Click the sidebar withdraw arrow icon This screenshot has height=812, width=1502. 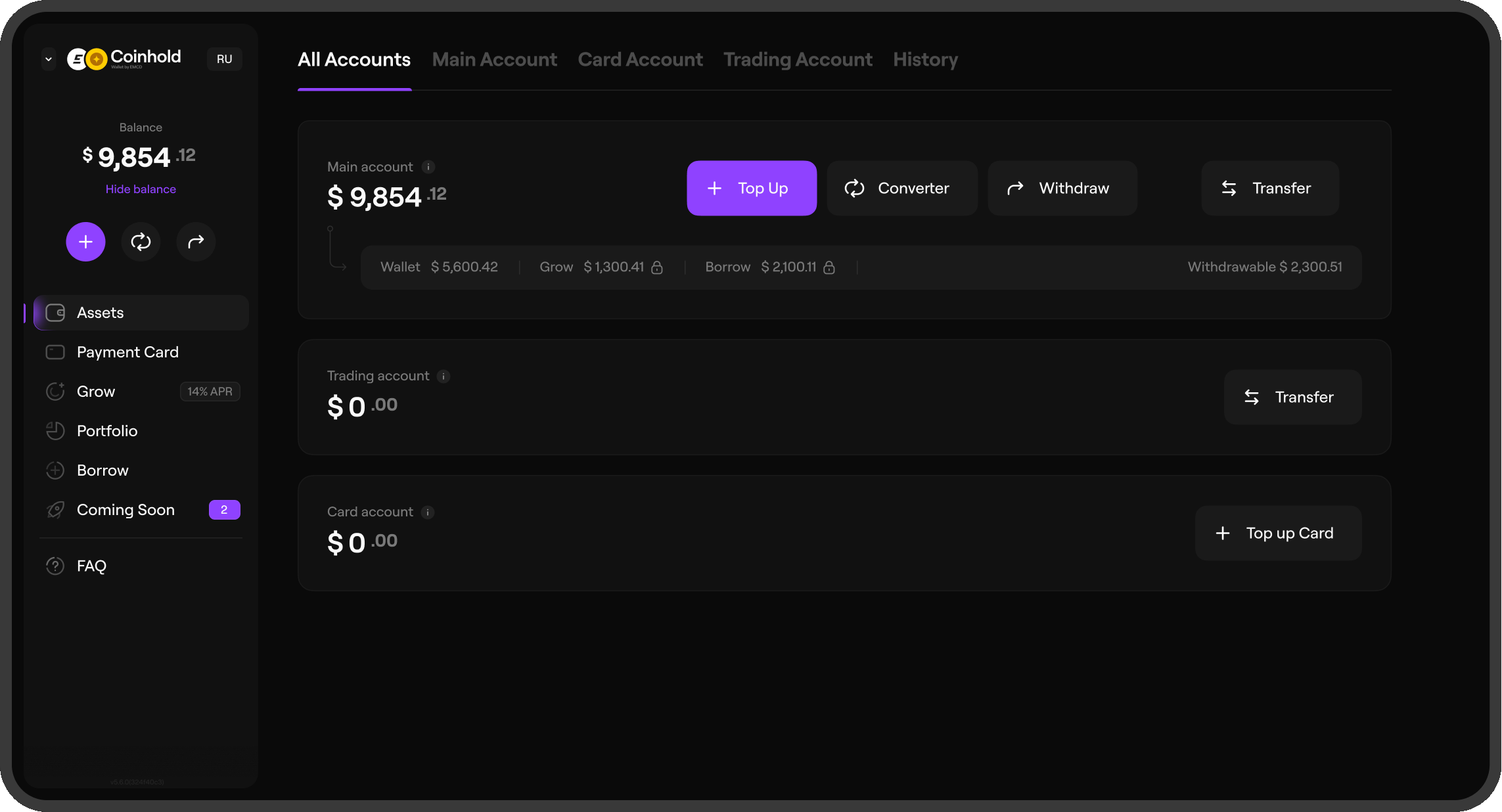(196, 242)
